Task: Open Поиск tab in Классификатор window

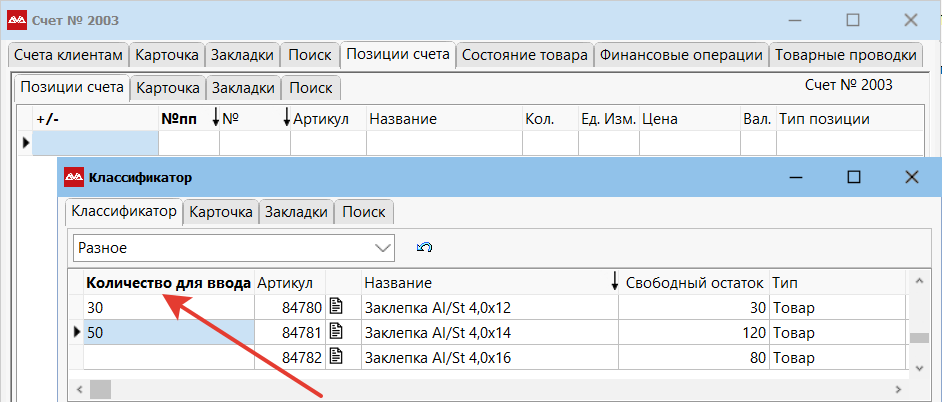Action: [364, 212]
